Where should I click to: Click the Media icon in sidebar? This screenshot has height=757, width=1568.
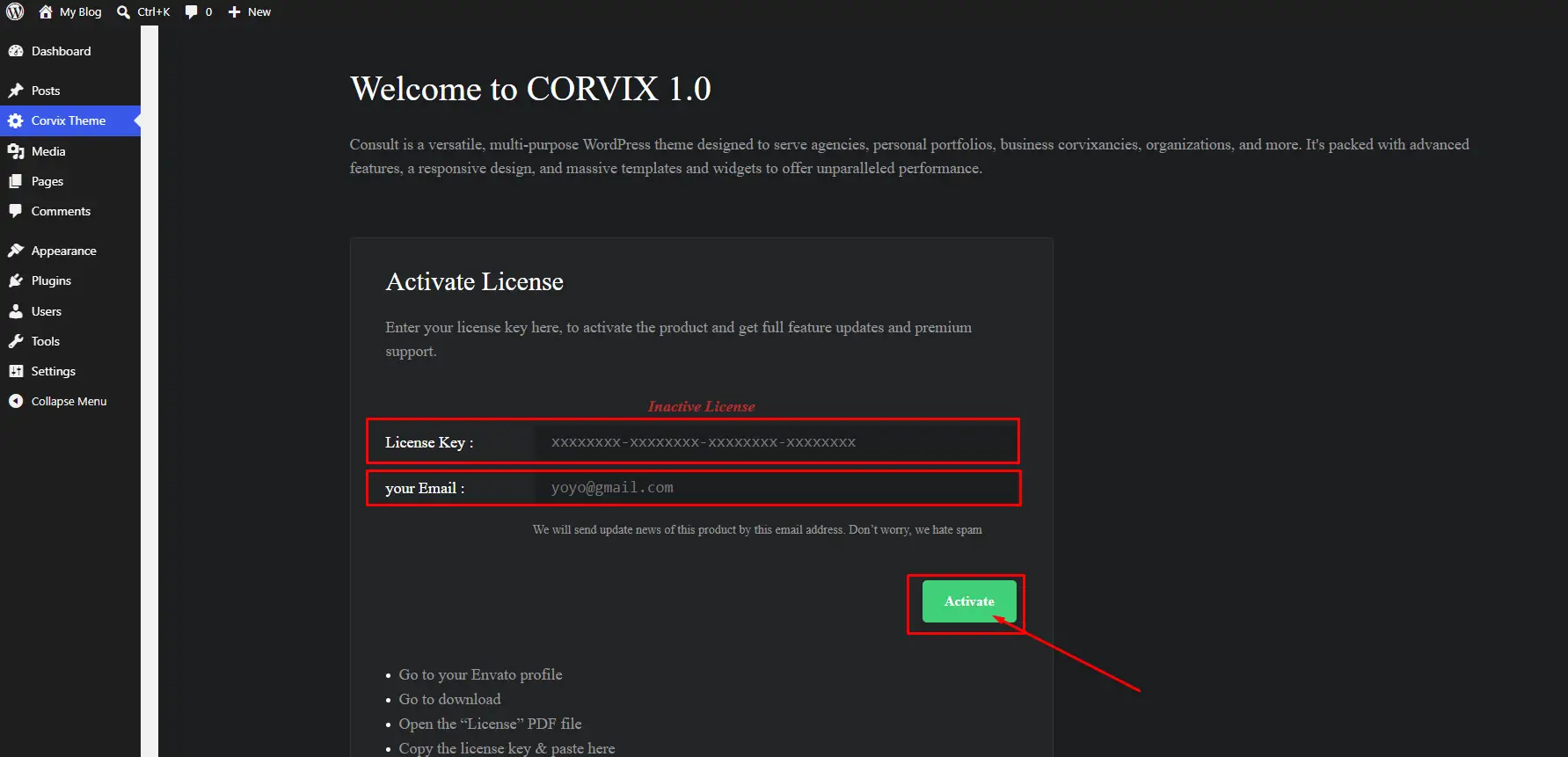16,151
